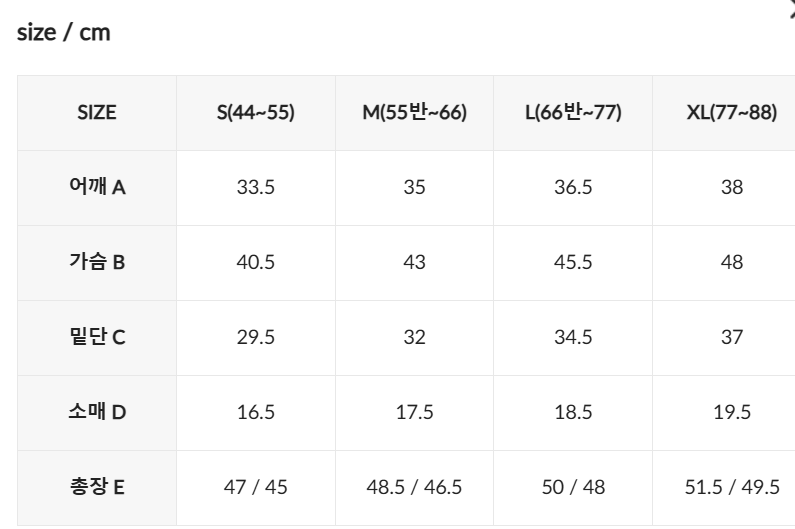Click the 43 chest value for M

[414, 262]
